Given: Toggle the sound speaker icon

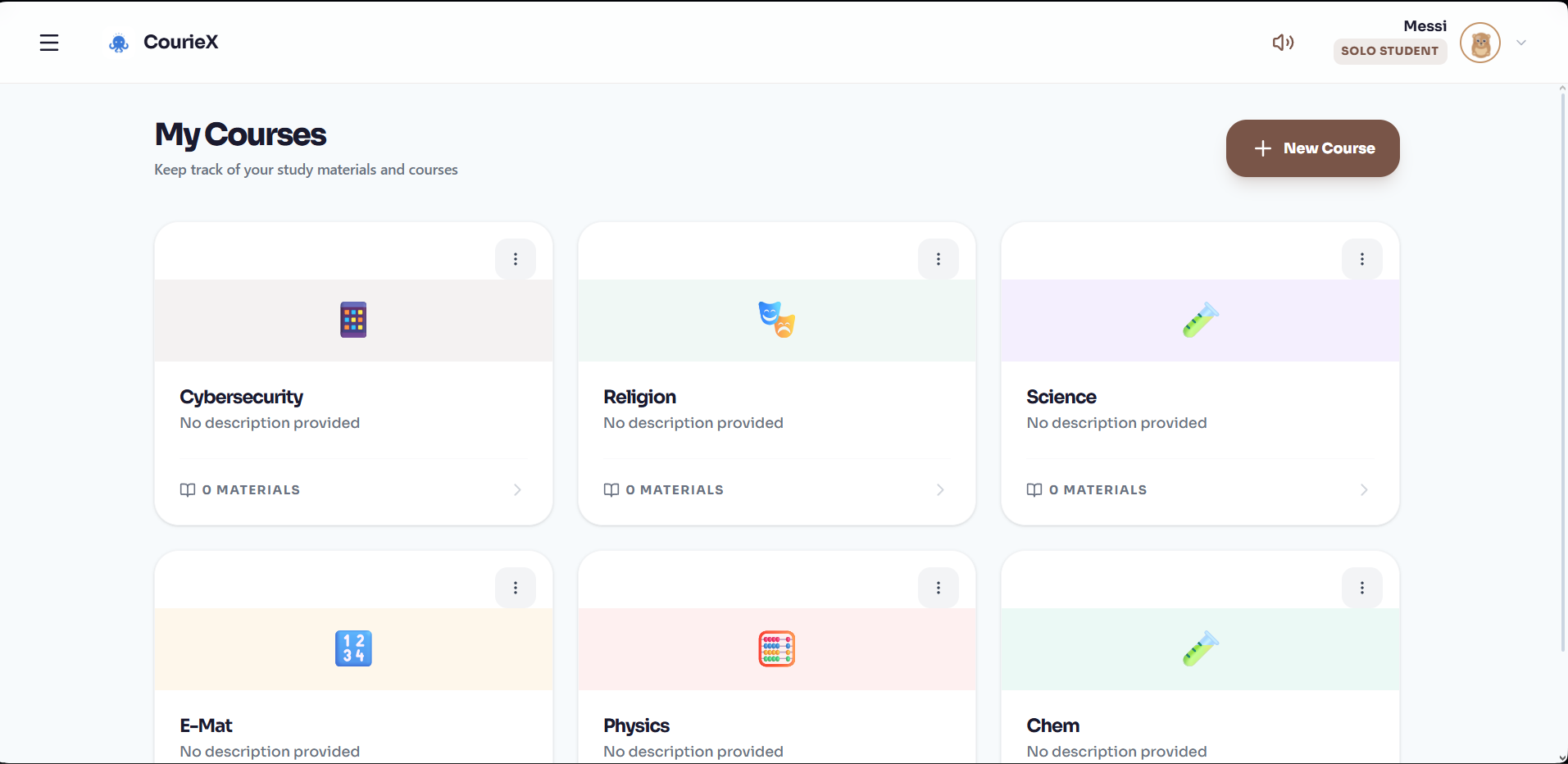Looking at the screenshot, I should click(1283, 42).
